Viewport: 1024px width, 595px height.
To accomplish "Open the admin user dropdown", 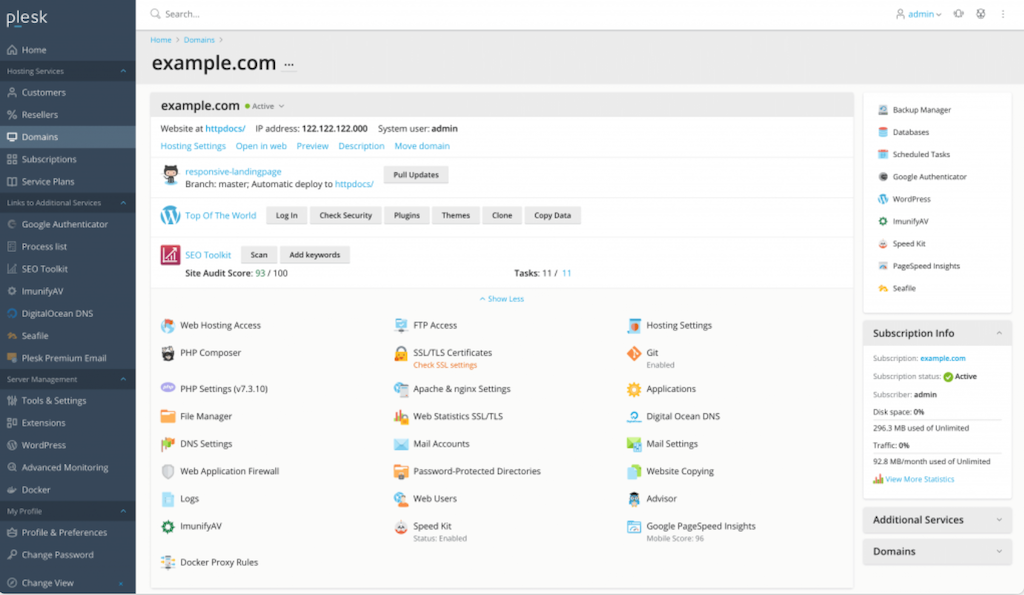I will click(x=919, y=14).
